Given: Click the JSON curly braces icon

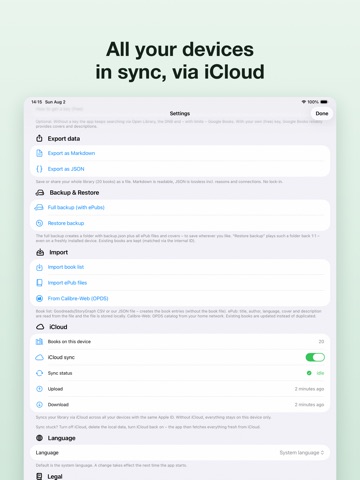Looking at the screenshot, I should point(39,169).
